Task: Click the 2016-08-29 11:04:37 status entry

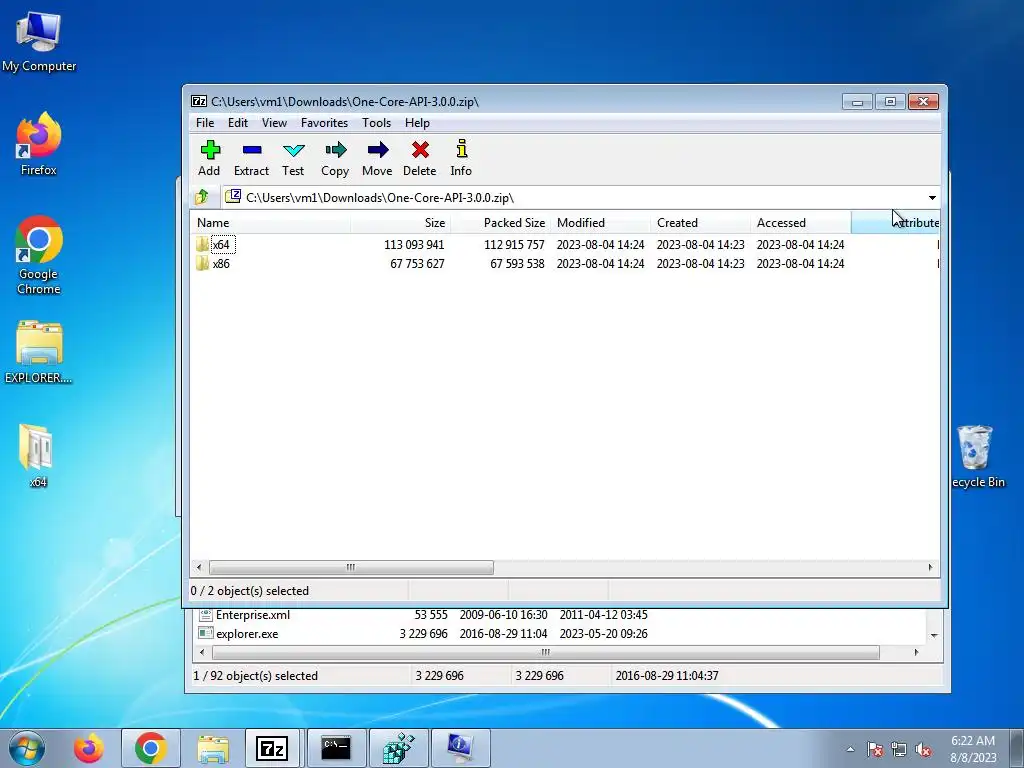Action: (667, 676)
